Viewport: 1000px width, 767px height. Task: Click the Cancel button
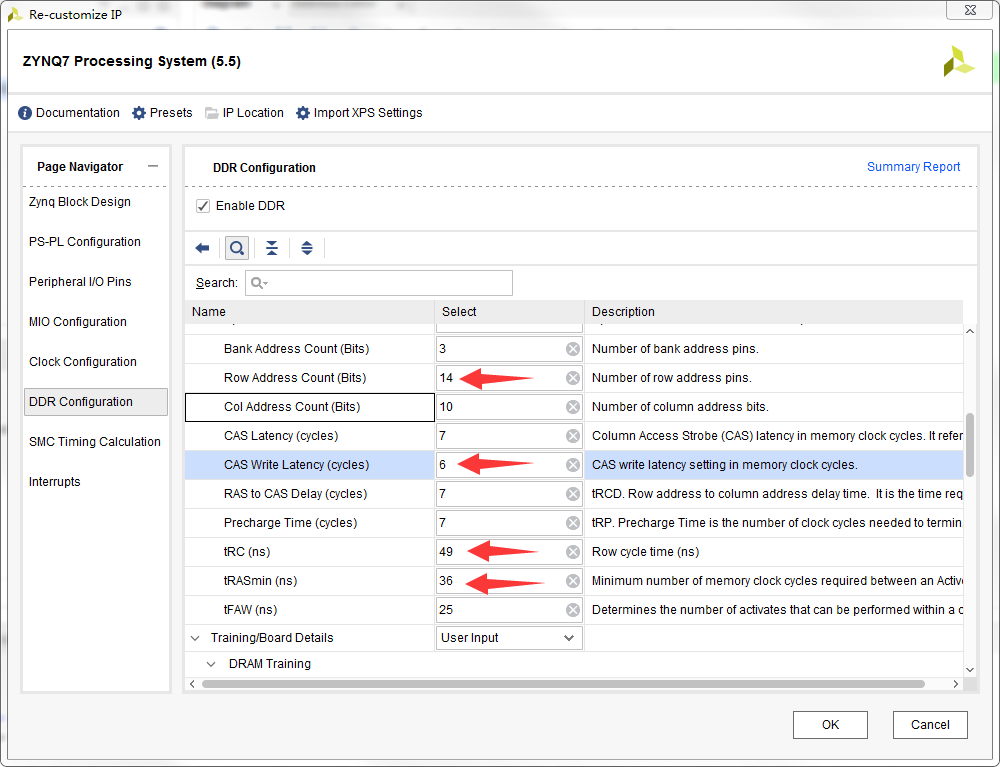coord(930,725)
